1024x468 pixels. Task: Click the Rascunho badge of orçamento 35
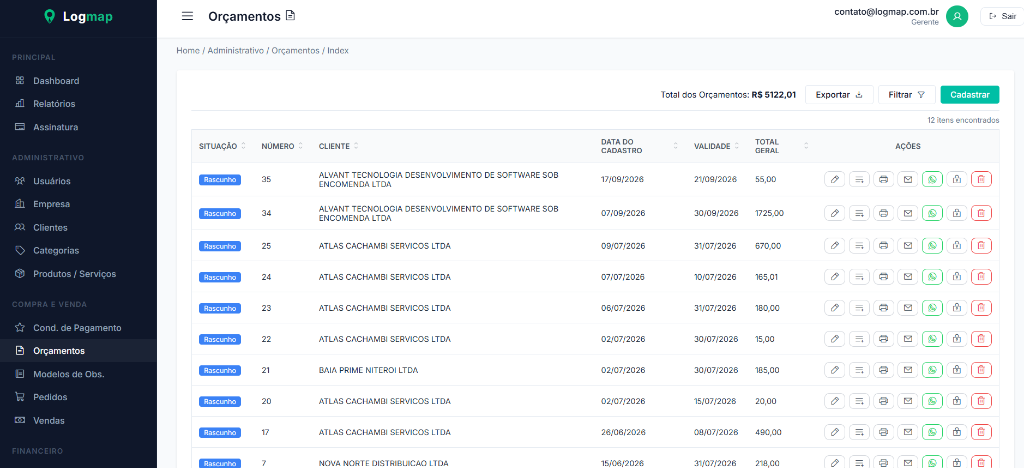[x=220, y=179]
